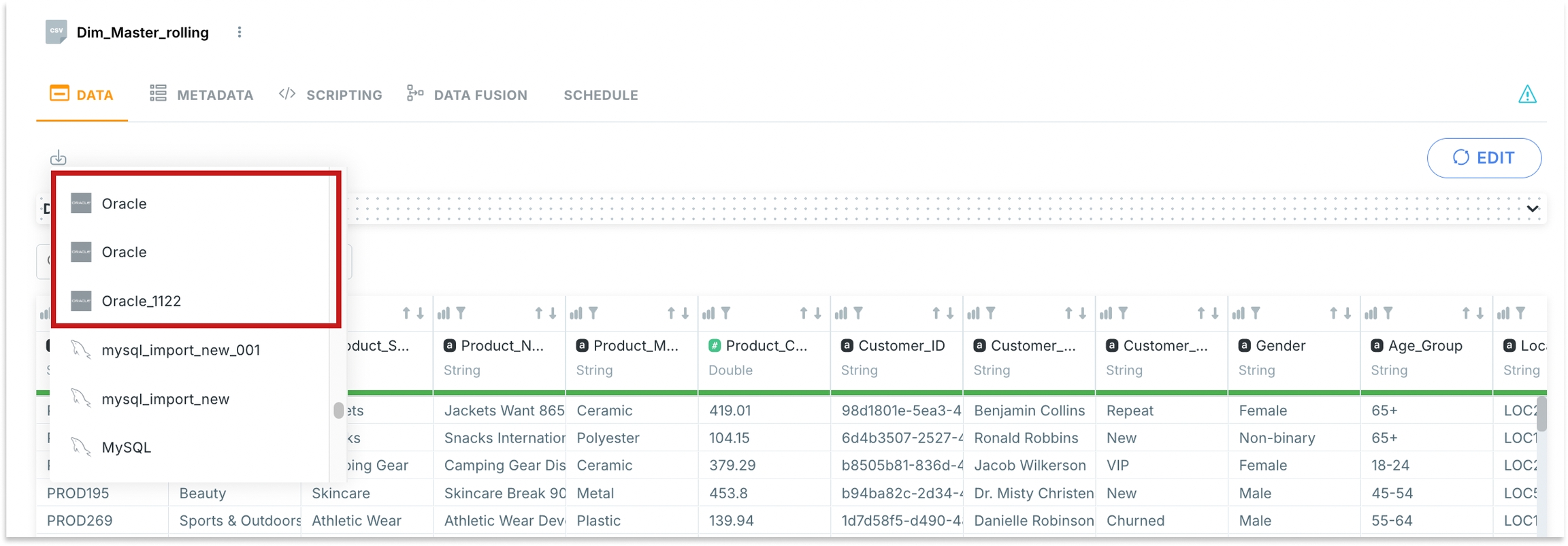Switch to the METADATA tab
The height and width of the screenshot is (546, 1568).
[202, 95]
